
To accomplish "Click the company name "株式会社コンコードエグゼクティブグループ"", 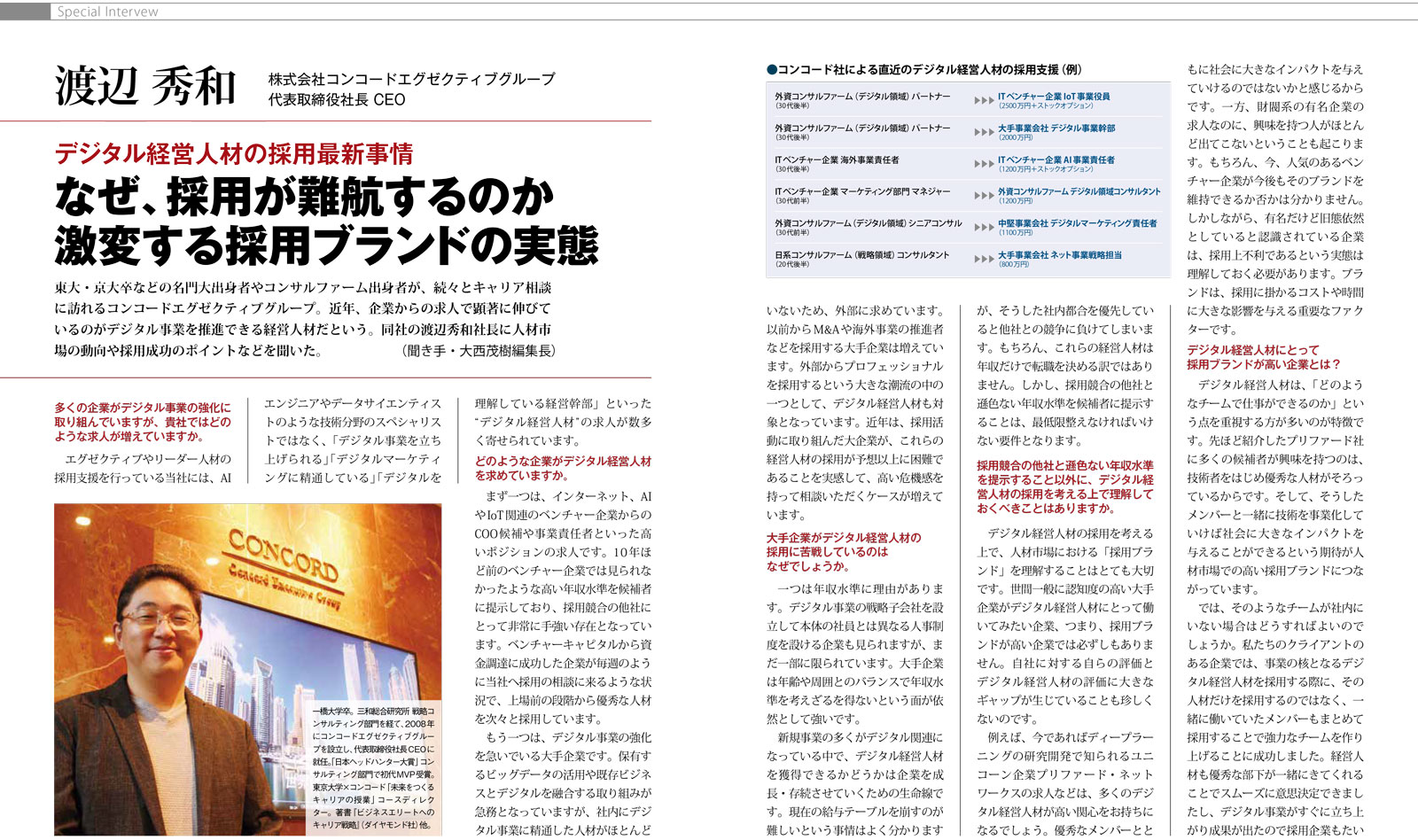I will click(x=412, y=79).
